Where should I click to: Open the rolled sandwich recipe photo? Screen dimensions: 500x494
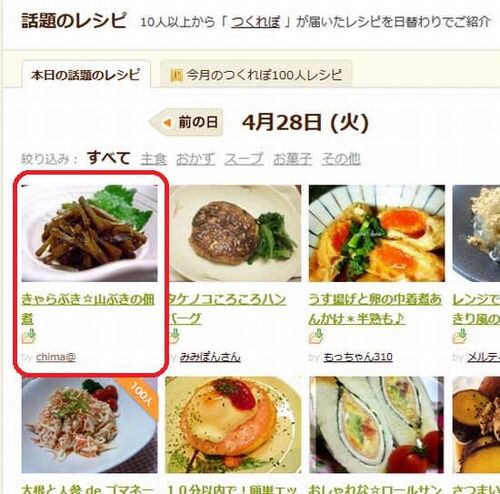377,425
